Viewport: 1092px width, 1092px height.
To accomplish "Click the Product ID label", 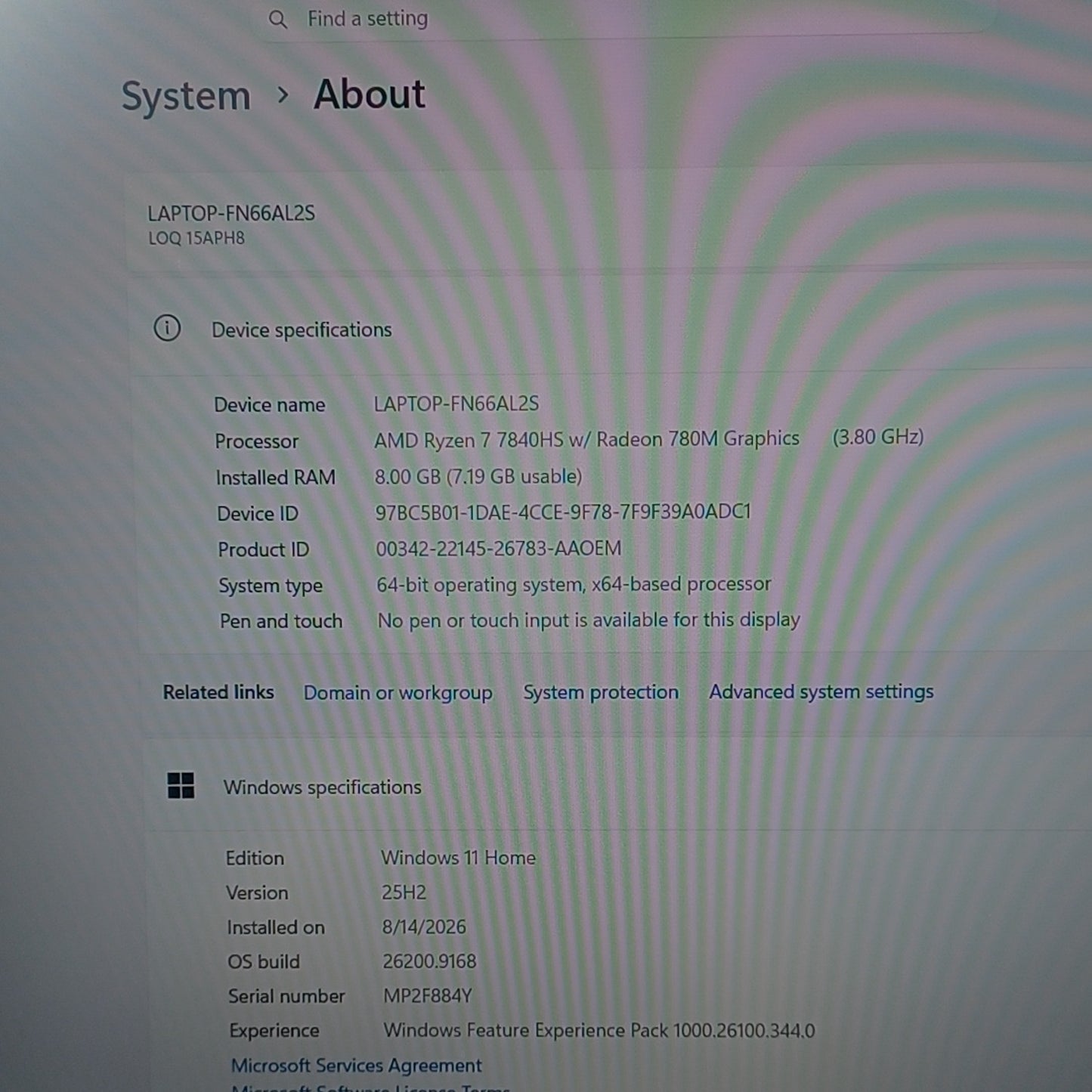I will (263, 549).
